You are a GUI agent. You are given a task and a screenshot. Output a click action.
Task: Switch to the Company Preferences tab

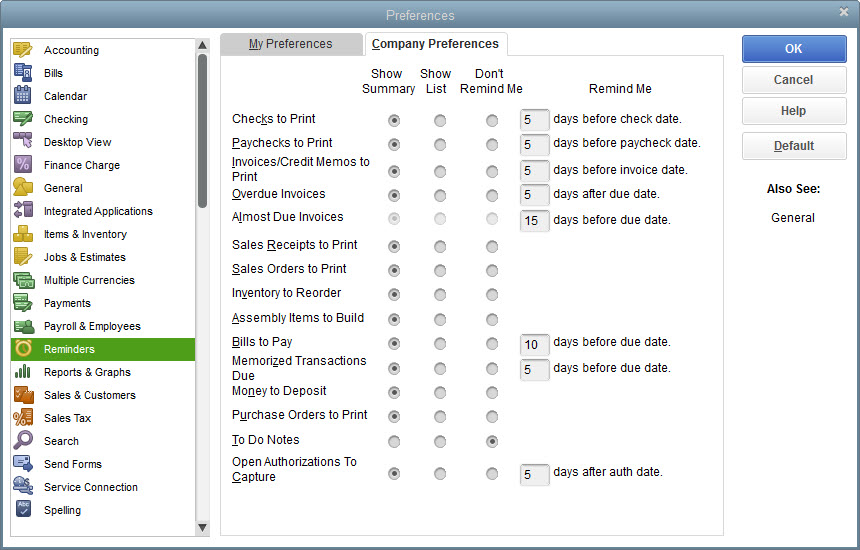(x=435, y=44)
